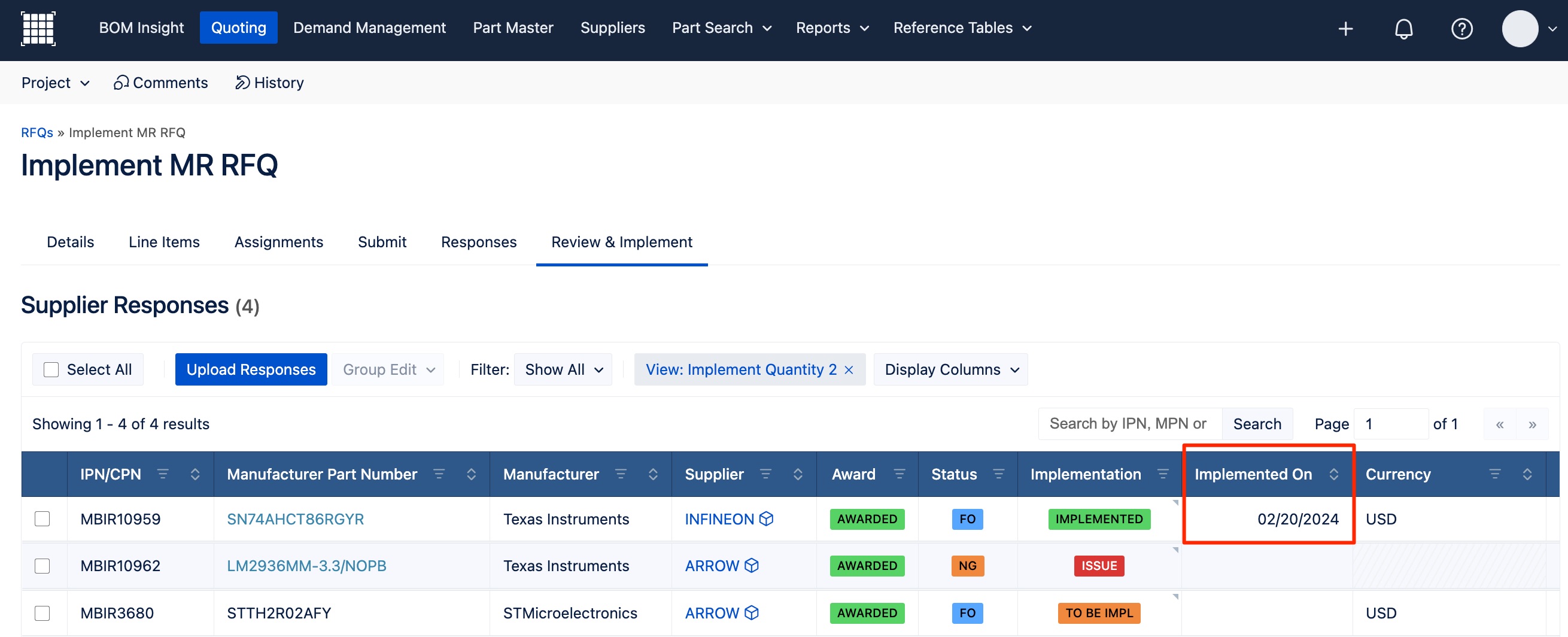Click Supplier column sort icon
Screen dimensions: 1568x637
point(798,474)
